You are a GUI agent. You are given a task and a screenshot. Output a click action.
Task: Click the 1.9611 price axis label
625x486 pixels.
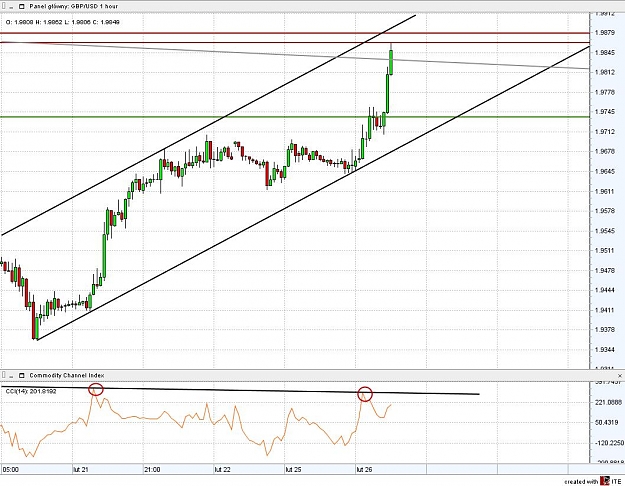click(604, 191)
